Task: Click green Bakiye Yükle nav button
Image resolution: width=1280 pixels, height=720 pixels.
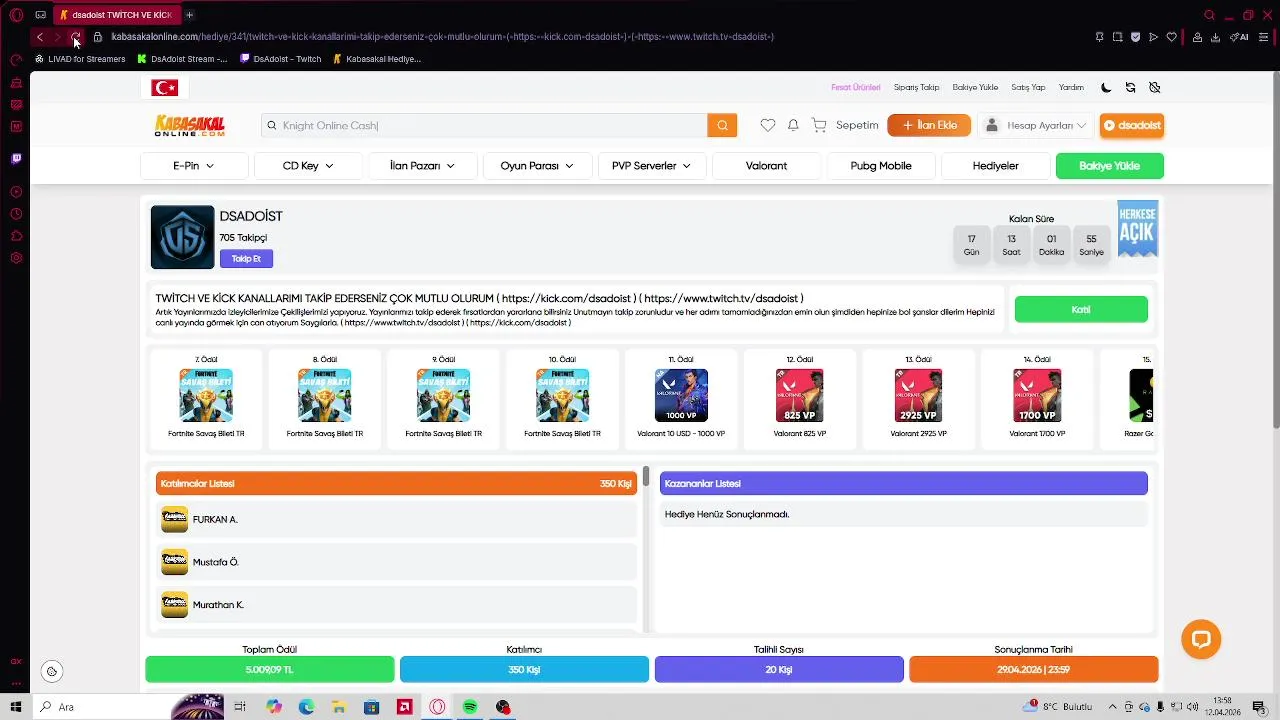Action: tap(1110, 166)
